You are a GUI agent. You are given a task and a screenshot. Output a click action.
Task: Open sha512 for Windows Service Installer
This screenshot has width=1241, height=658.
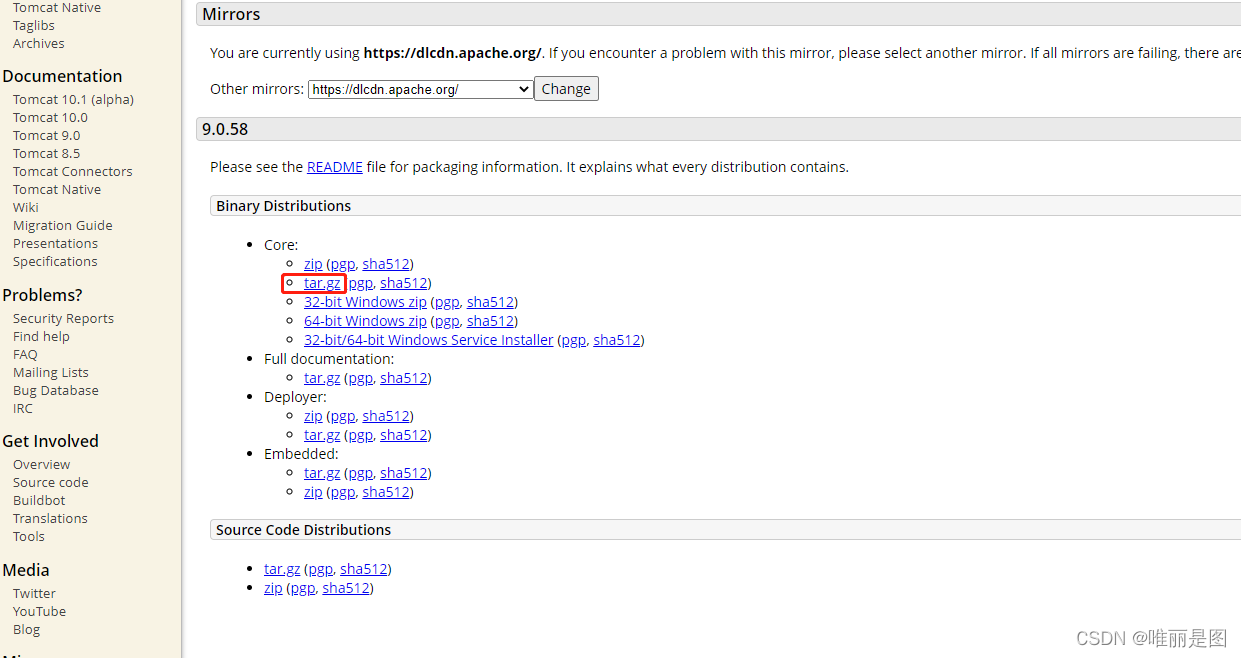pyautogui.click(x=617, y=340)
